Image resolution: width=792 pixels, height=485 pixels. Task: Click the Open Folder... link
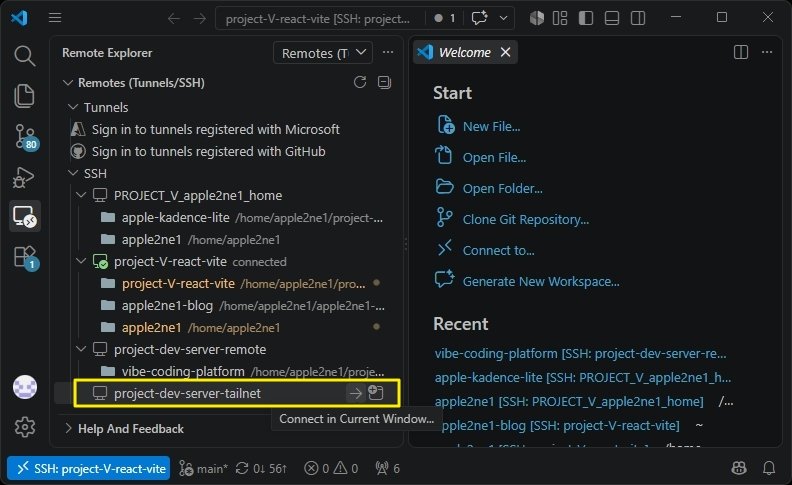[x=503, y=188]
